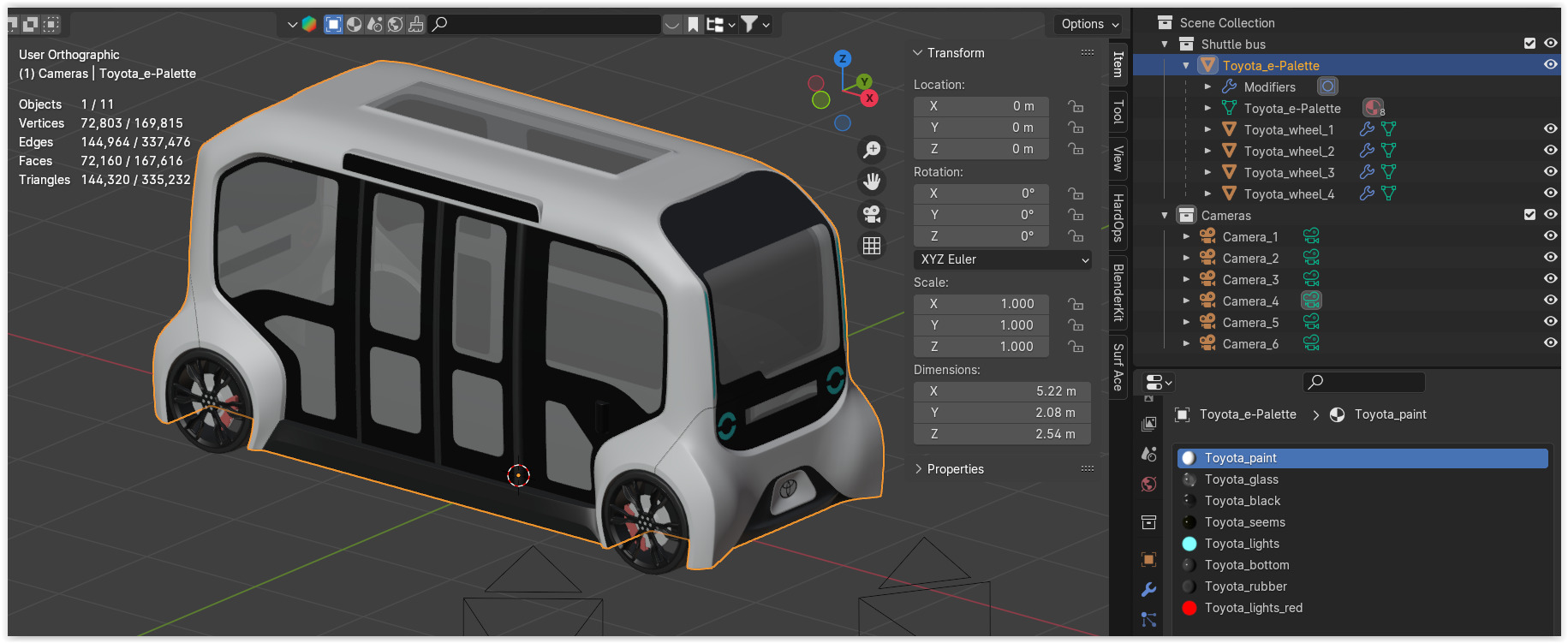Open the Particles properties tab icon
The width and height of the screenshot is (1568, 643).
point(1149,619)
